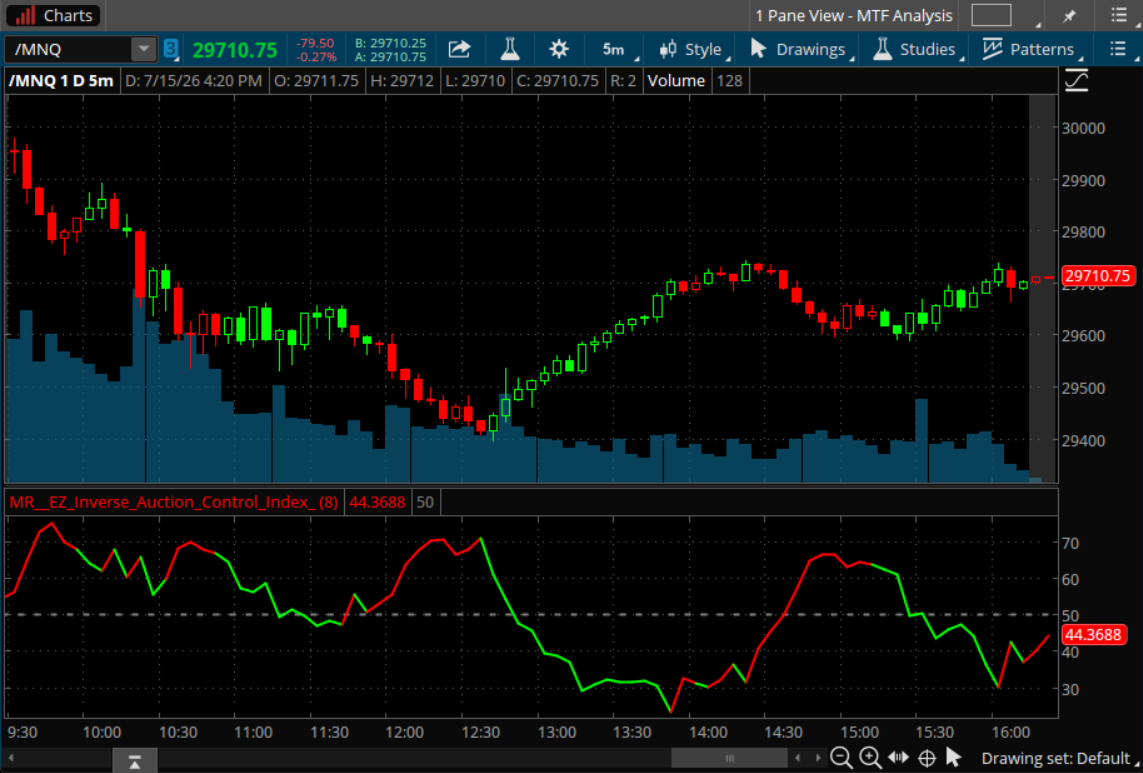1143x773 pixels.
Task: Open the Charts tab
Action: click(x=55, y=15)
